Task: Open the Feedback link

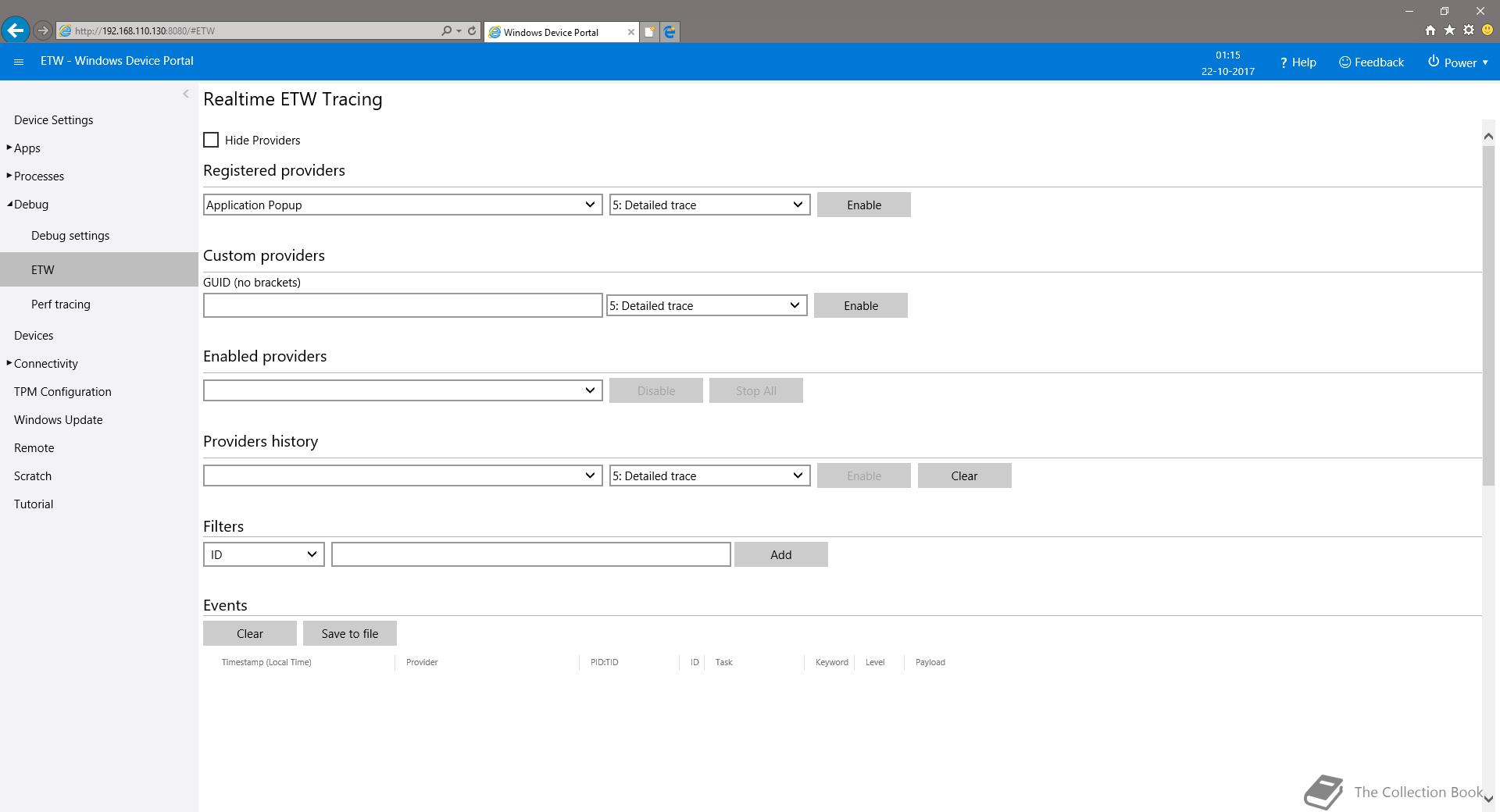Action: point(1371,62)
